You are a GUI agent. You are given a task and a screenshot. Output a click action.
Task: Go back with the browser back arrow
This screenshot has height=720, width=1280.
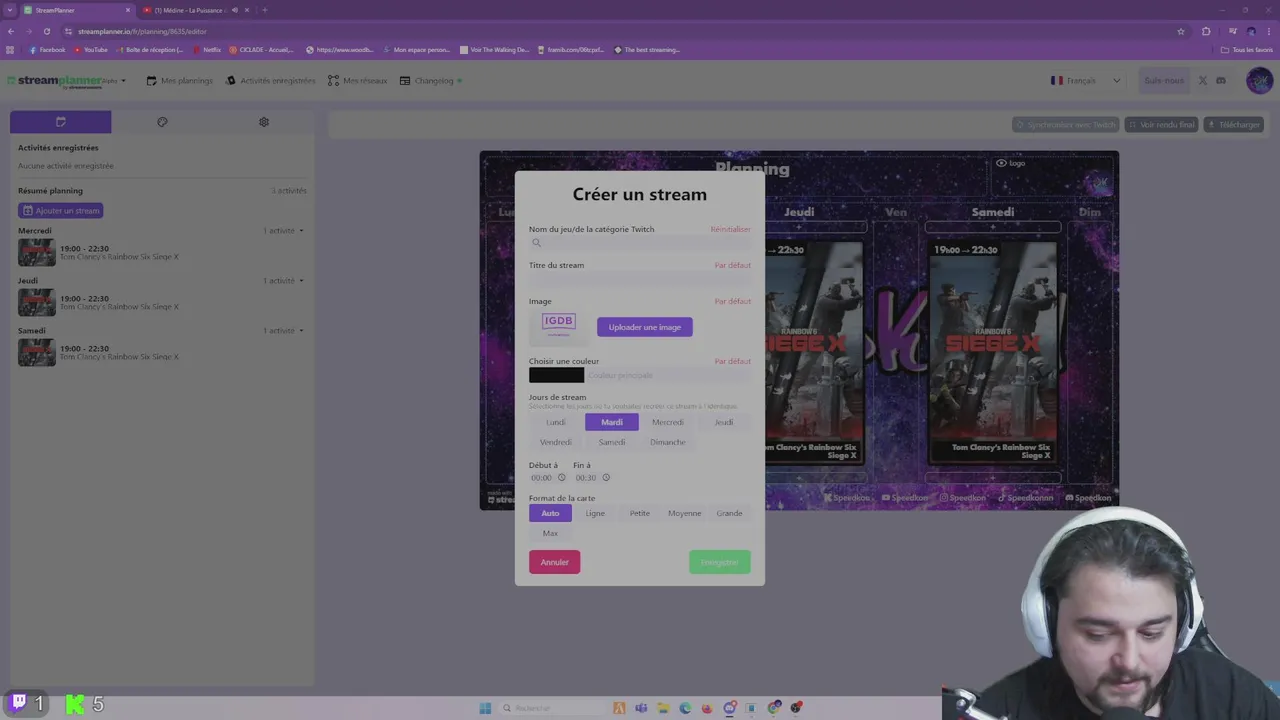tap(10, 31)
